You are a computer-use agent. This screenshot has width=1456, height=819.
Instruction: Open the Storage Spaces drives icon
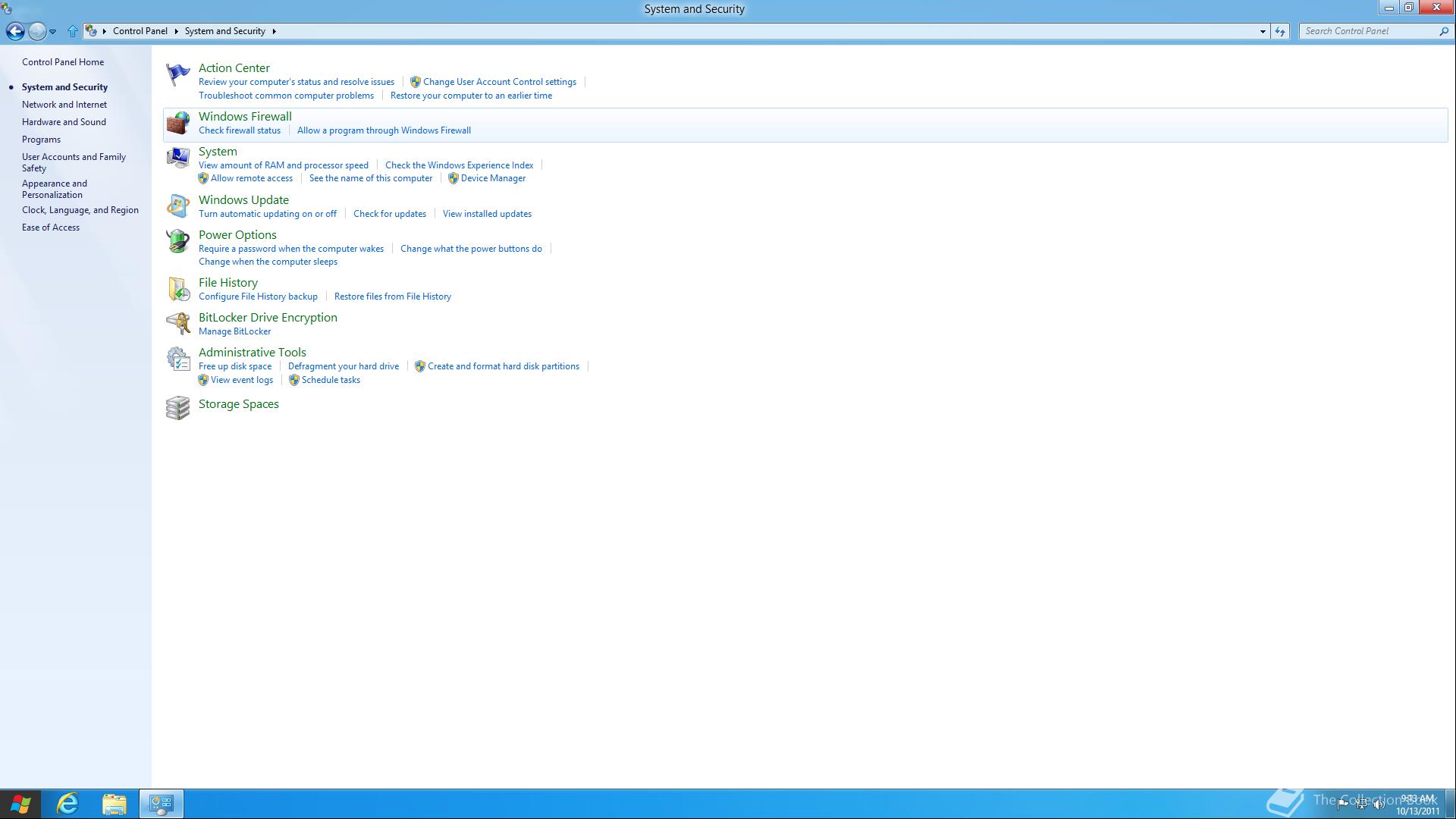click(178, 408)
